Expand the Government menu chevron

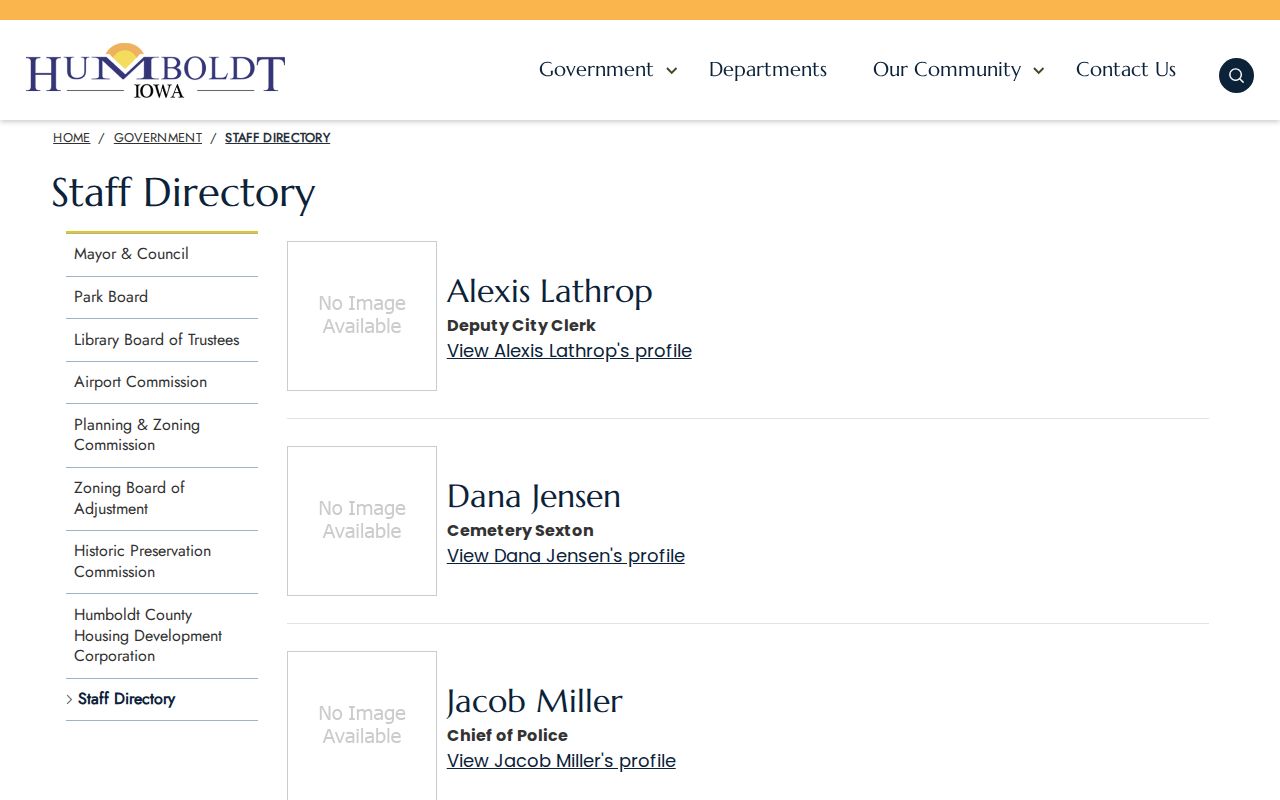672,70
